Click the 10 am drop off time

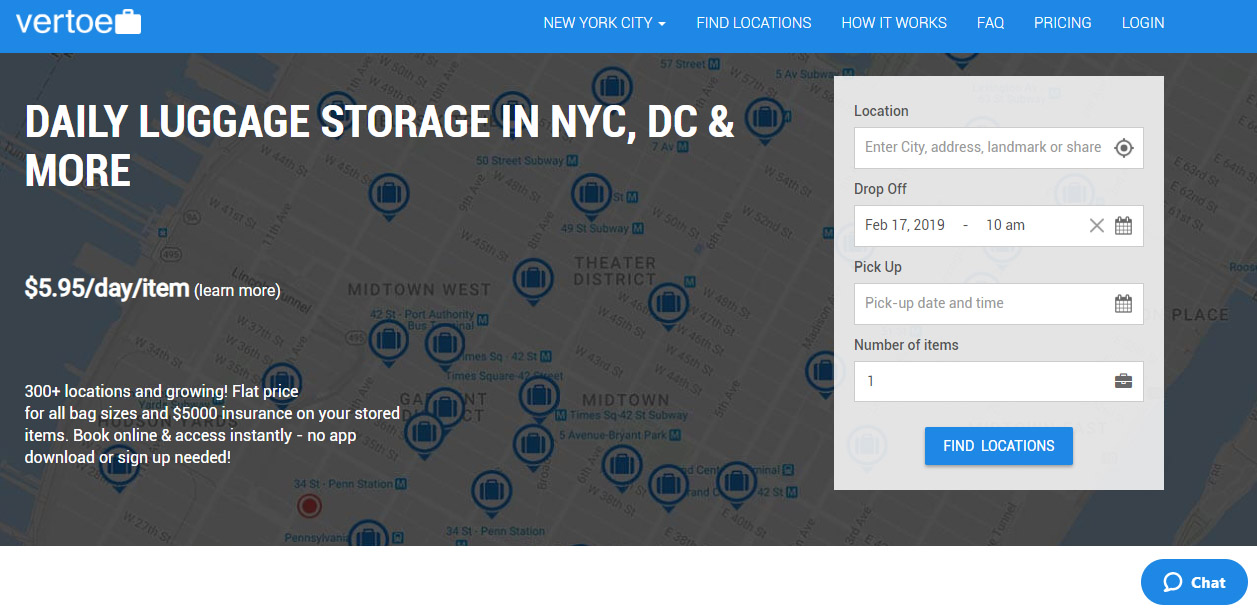pyautogui.click(x=1005, y=225)
